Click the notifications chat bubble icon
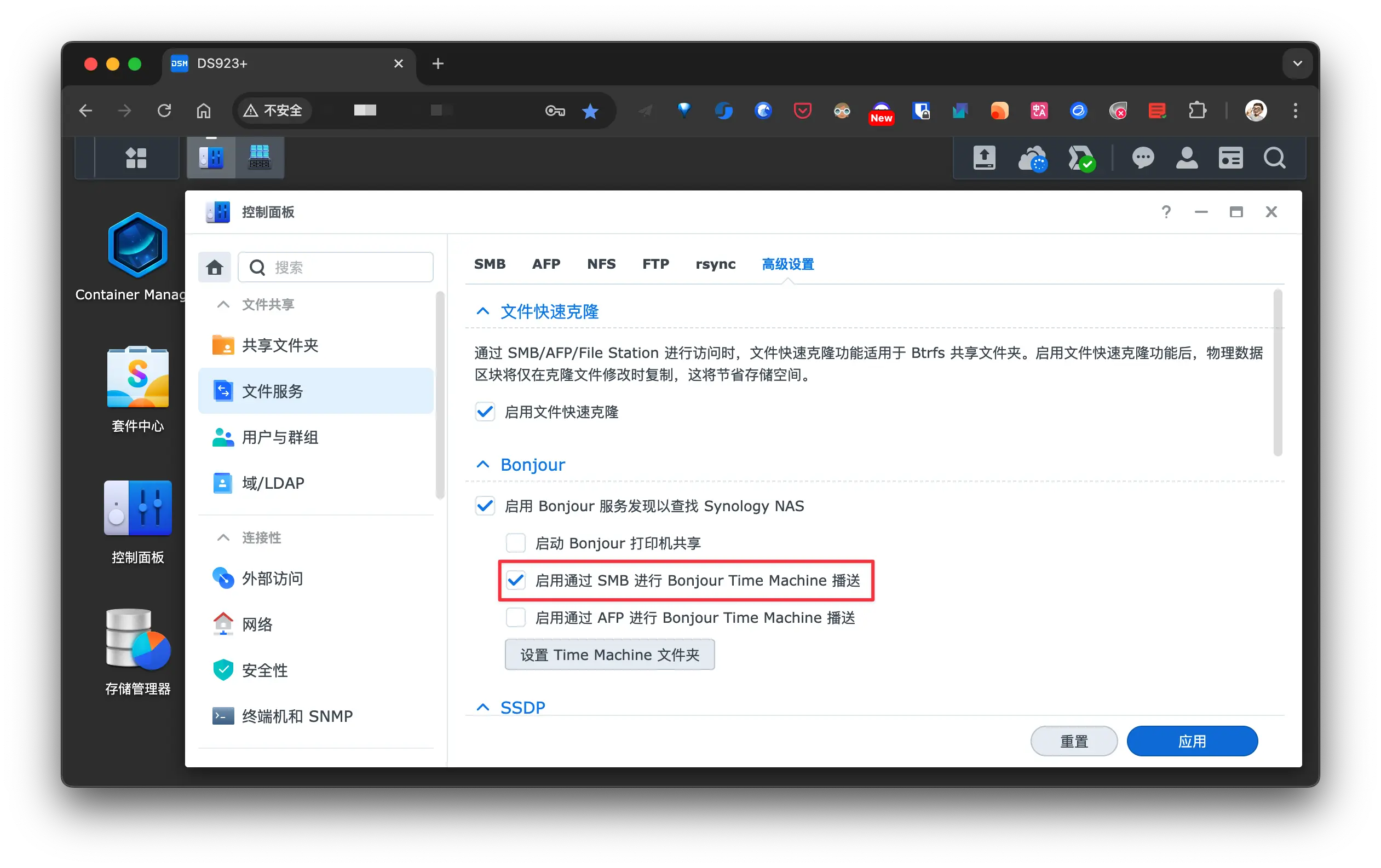This screenshot has width=1381, height=868. pos(1142,158)
